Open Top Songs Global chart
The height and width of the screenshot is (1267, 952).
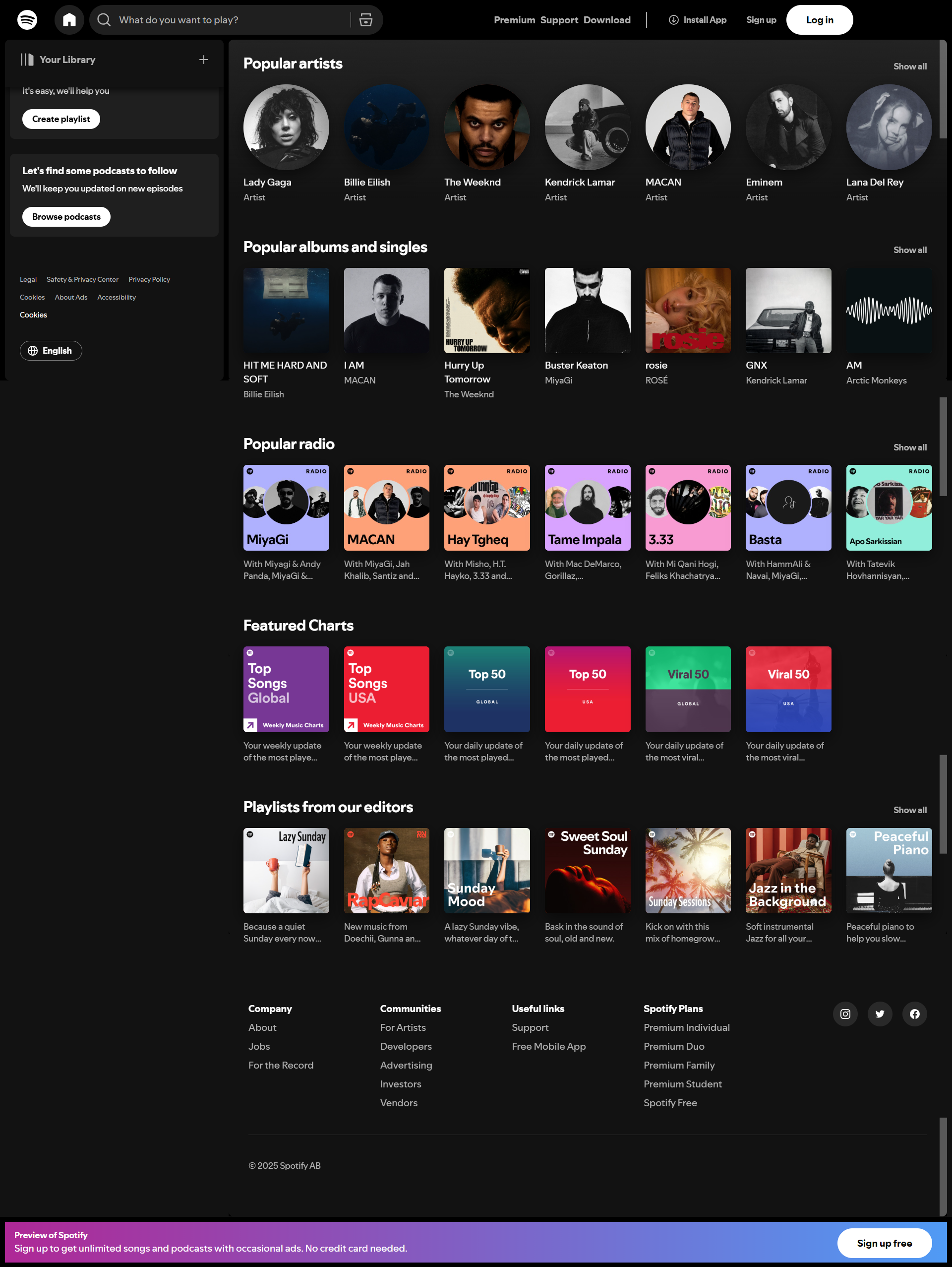click(286, 689)
